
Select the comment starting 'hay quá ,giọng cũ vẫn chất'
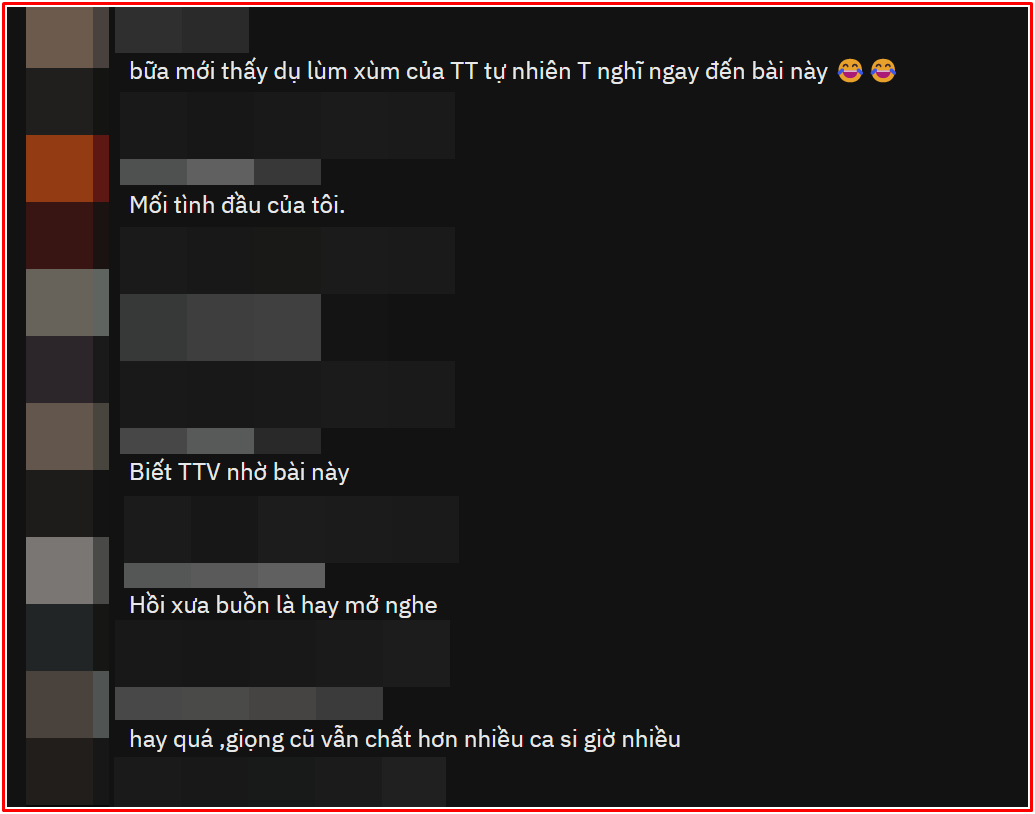405,739
